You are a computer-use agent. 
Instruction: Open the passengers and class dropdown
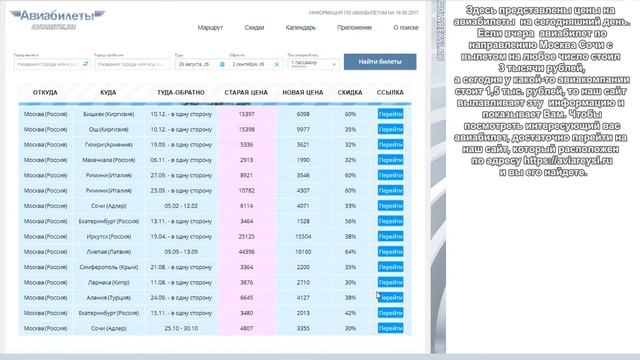click(313, 64)
